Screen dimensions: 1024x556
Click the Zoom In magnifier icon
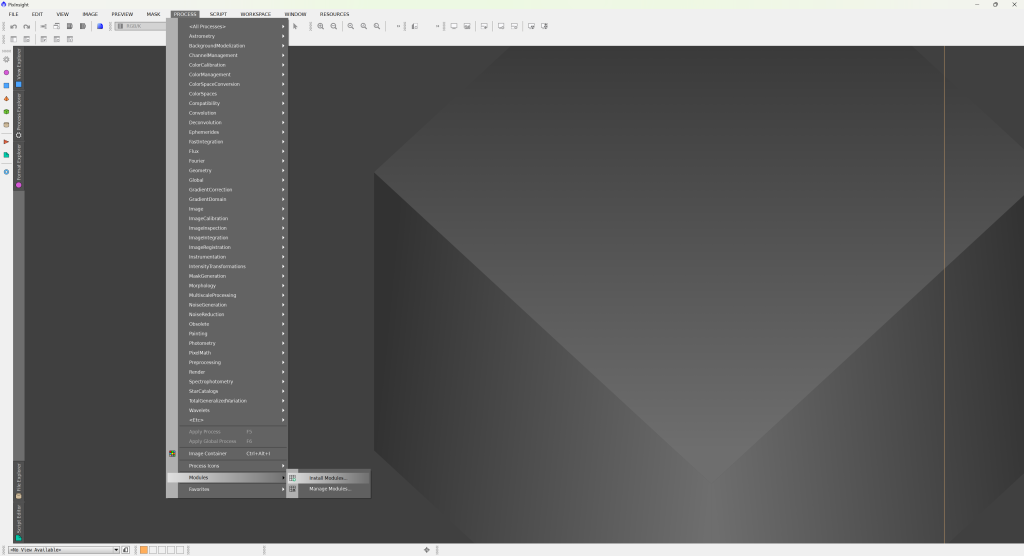[321, 26]
